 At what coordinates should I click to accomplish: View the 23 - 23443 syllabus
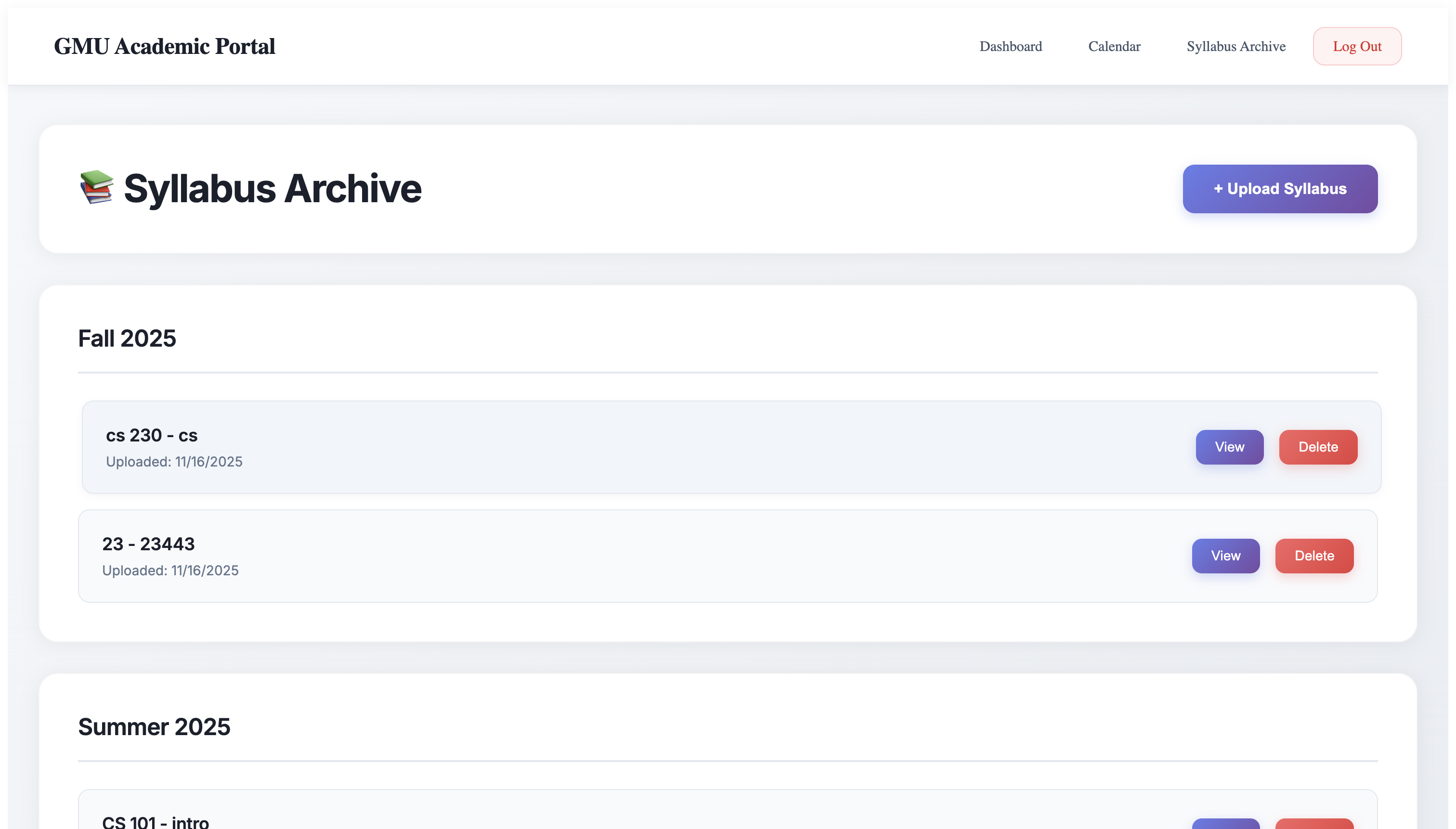(1225, 556)
